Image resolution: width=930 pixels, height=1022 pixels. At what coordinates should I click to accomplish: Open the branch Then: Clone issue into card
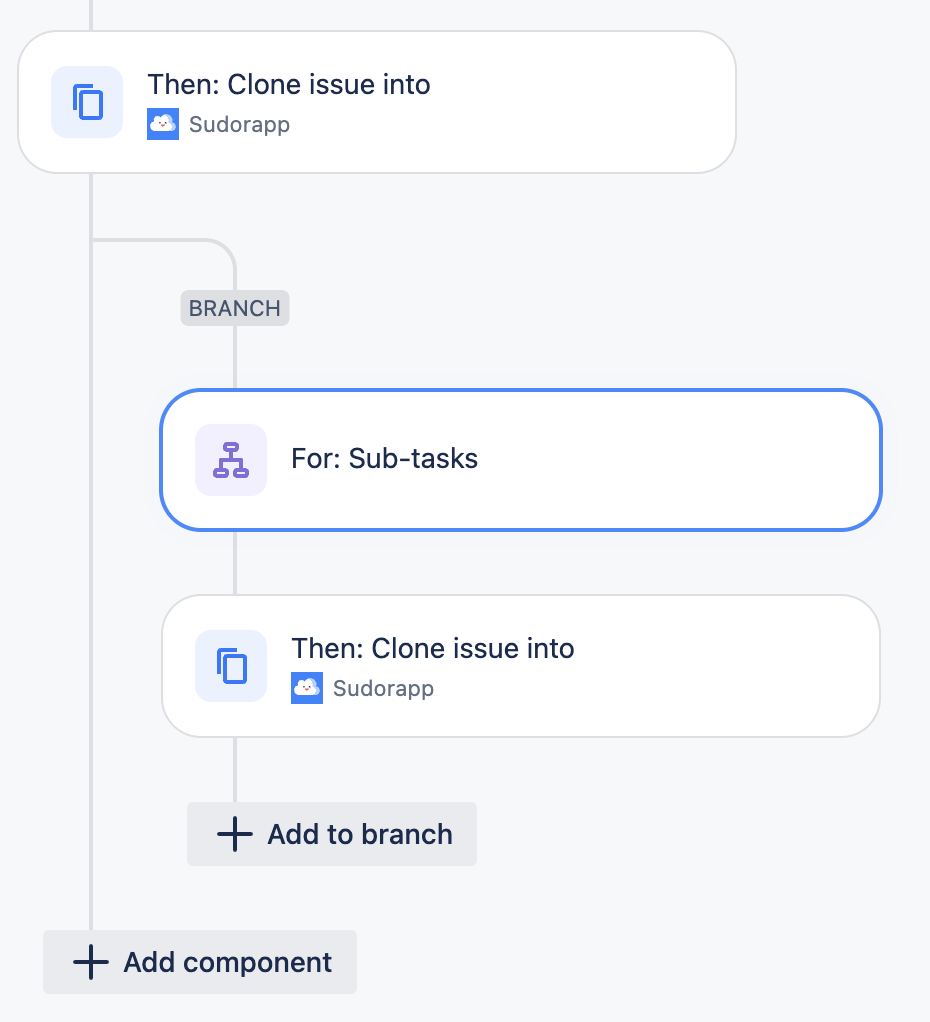(x=521, y=666)
